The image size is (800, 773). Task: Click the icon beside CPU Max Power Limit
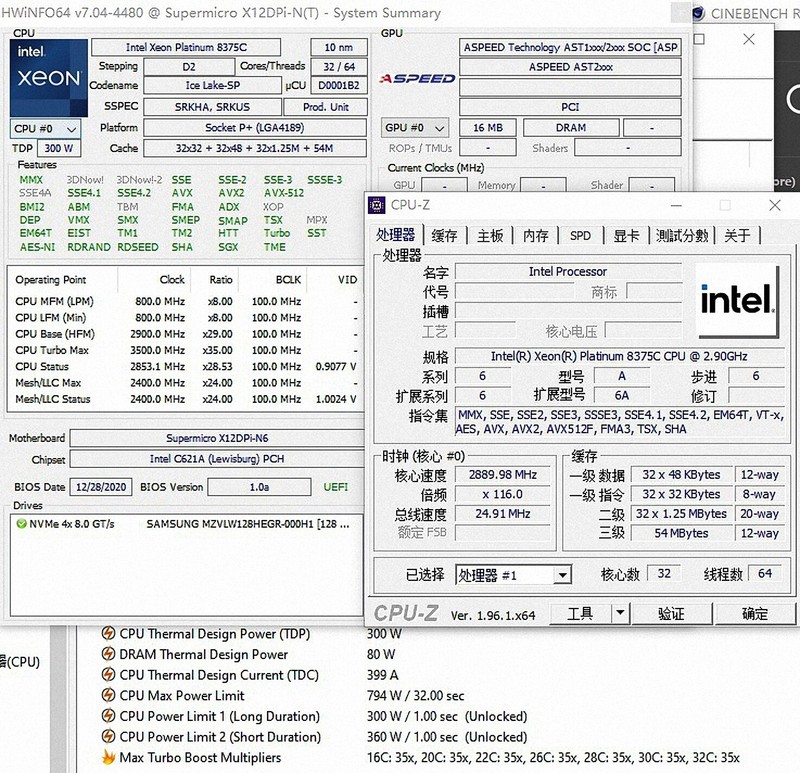click(108, 695)
